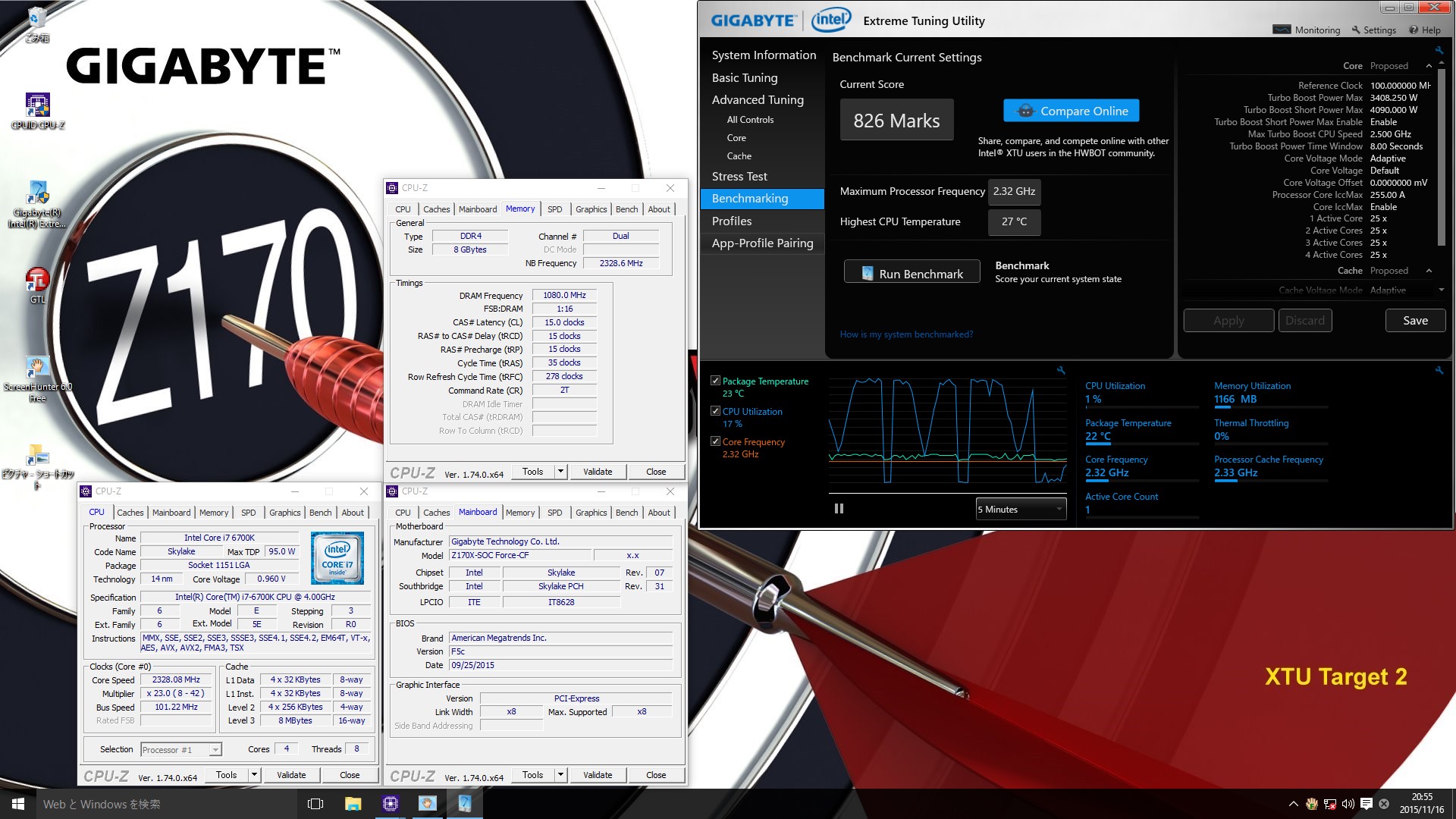This screenshot has height=819, width=1456.
Task: Open Monitoring in the XTU title bar
Action: [x=1307, y=30]
